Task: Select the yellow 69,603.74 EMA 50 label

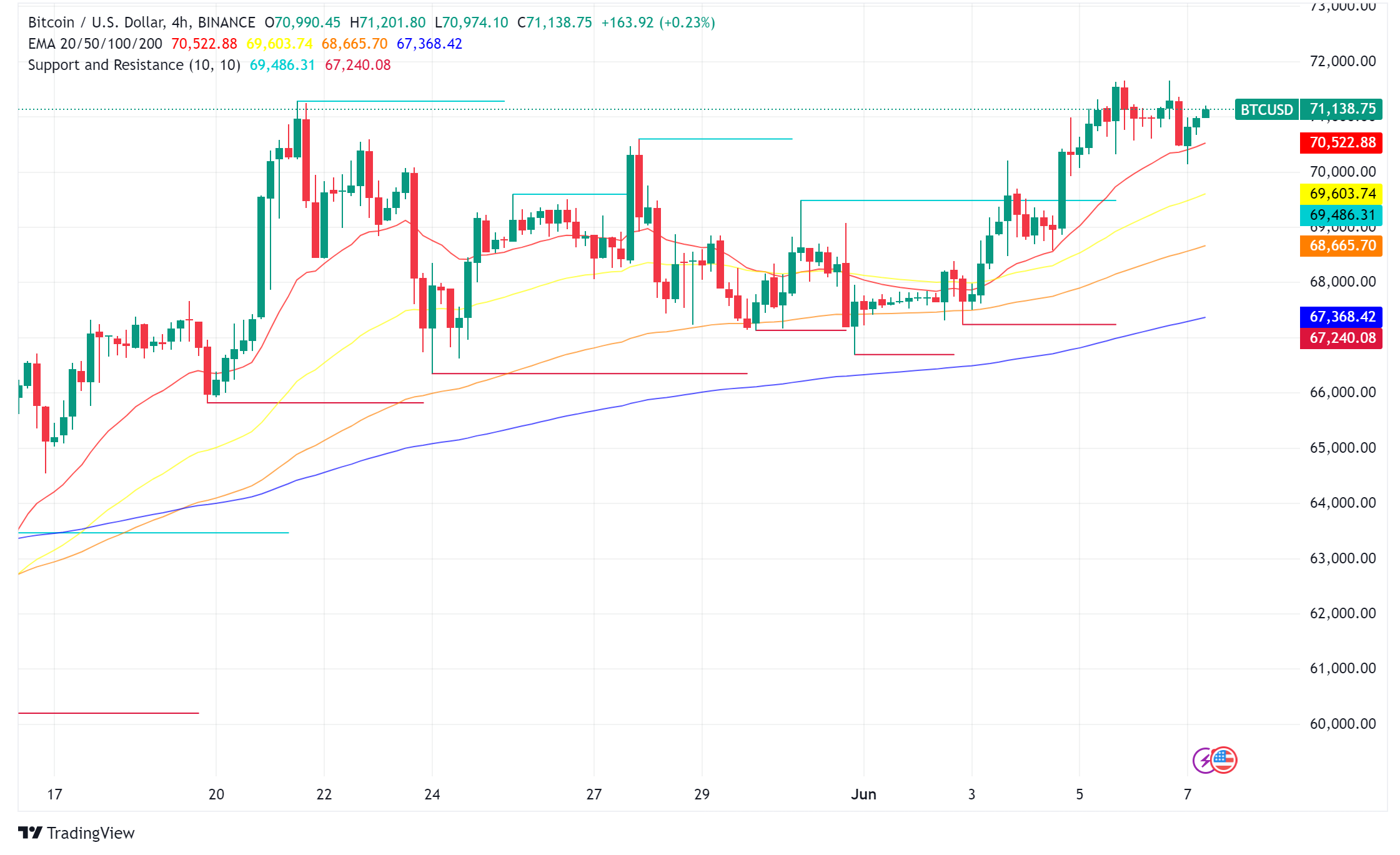Action: click(x=1342, y=194)
